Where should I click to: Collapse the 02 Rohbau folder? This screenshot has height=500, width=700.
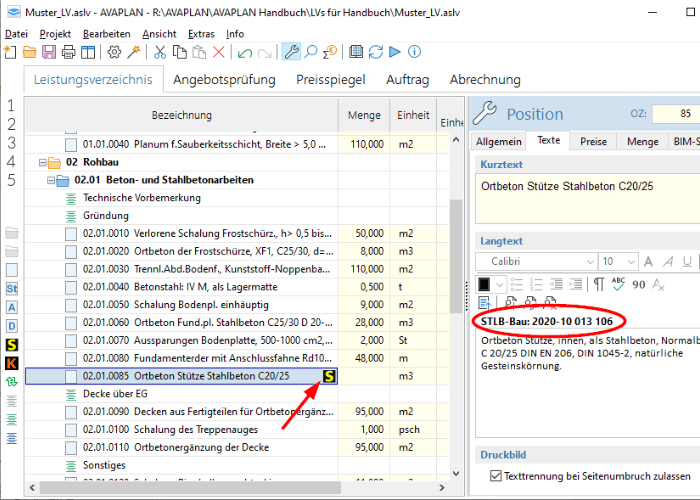(42, 162)
